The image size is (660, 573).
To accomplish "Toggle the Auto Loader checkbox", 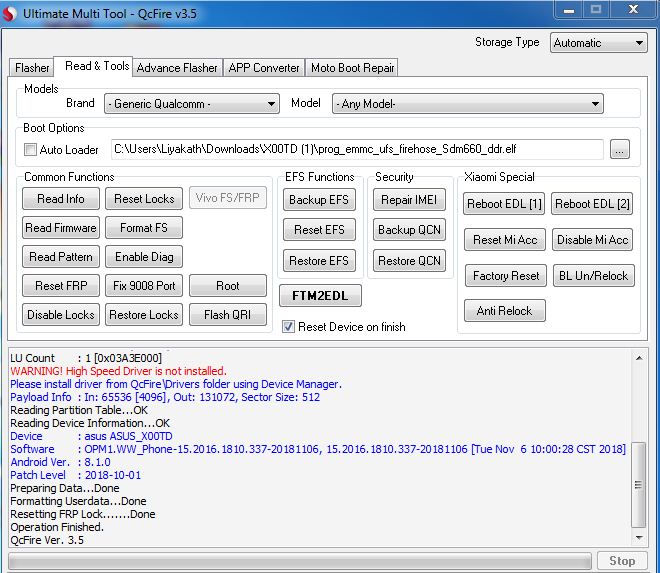I will coord(30,149).
